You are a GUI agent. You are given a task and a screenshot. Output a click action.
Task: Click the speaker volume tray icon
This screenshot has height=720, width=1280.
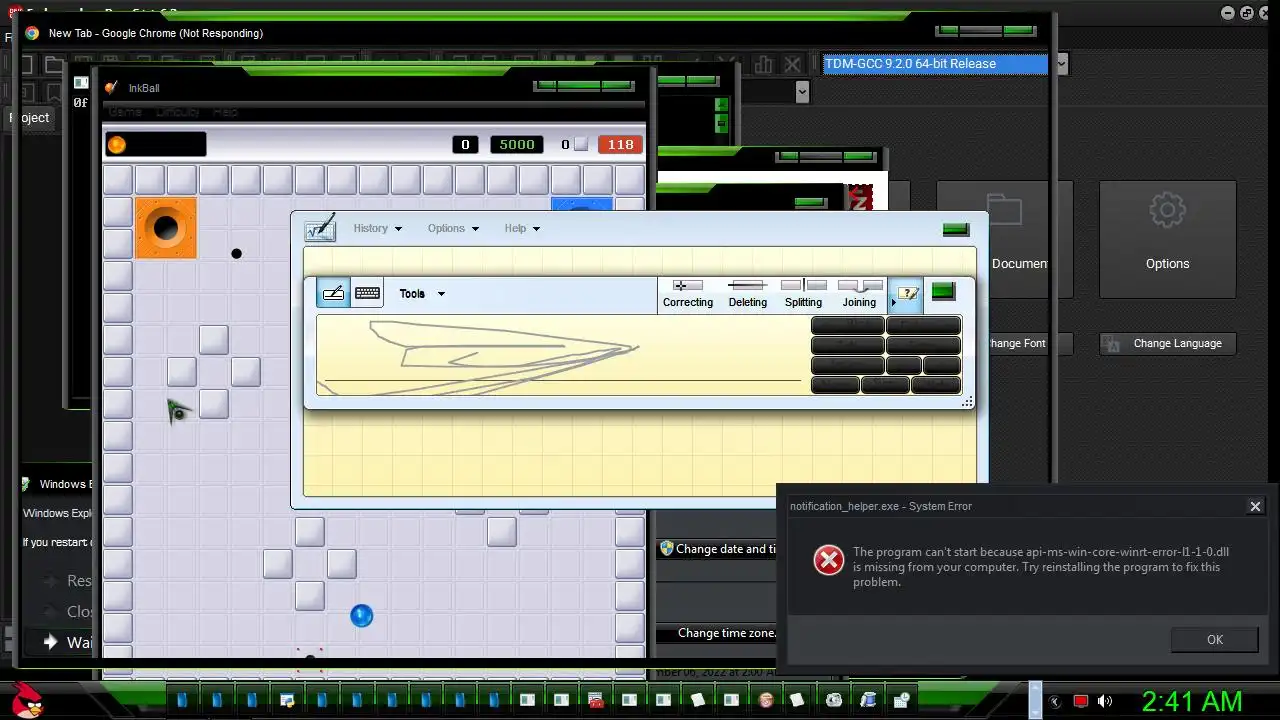1104,701
